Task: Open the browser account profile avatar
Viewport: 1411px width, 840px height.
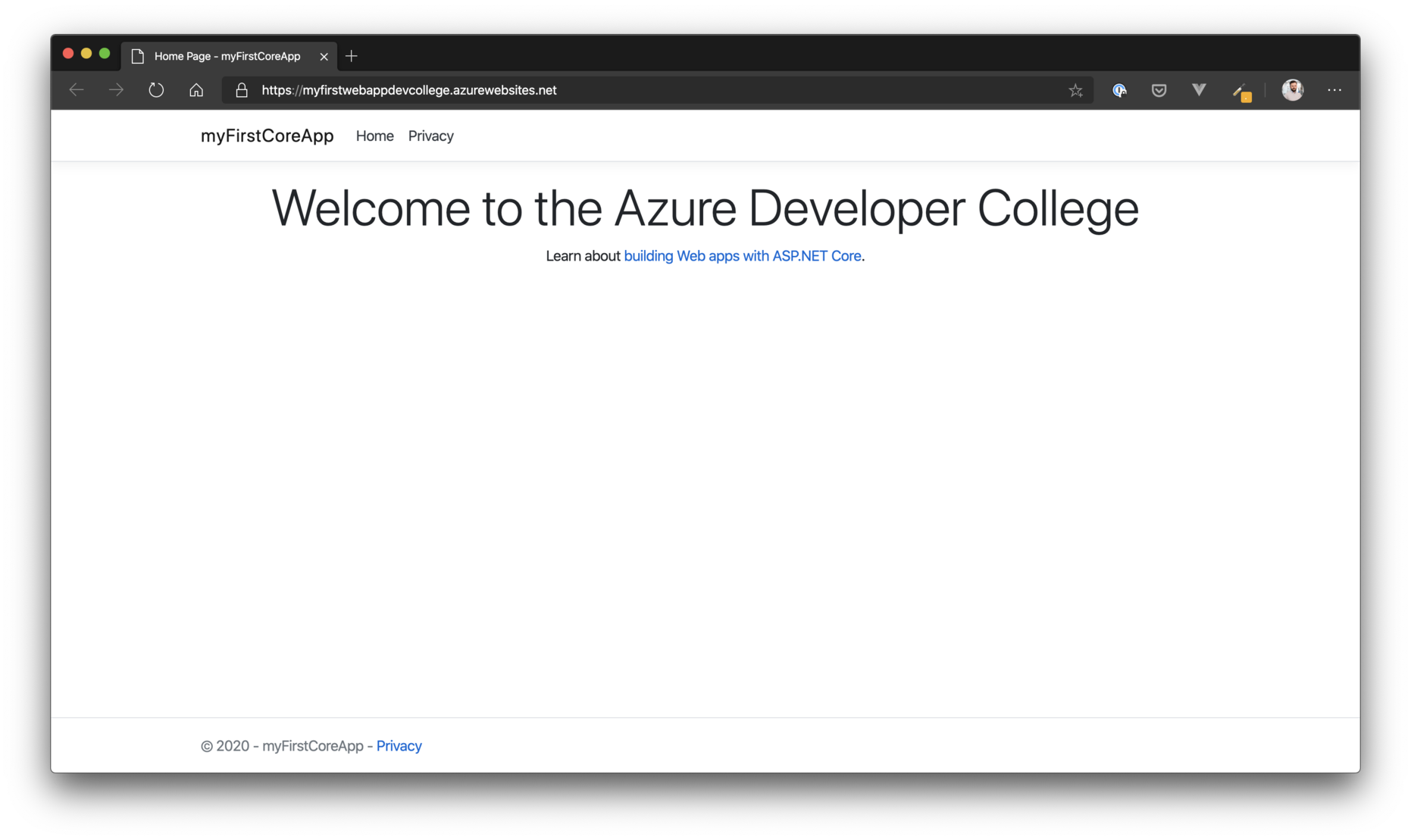Action: tap(1293, 89)
